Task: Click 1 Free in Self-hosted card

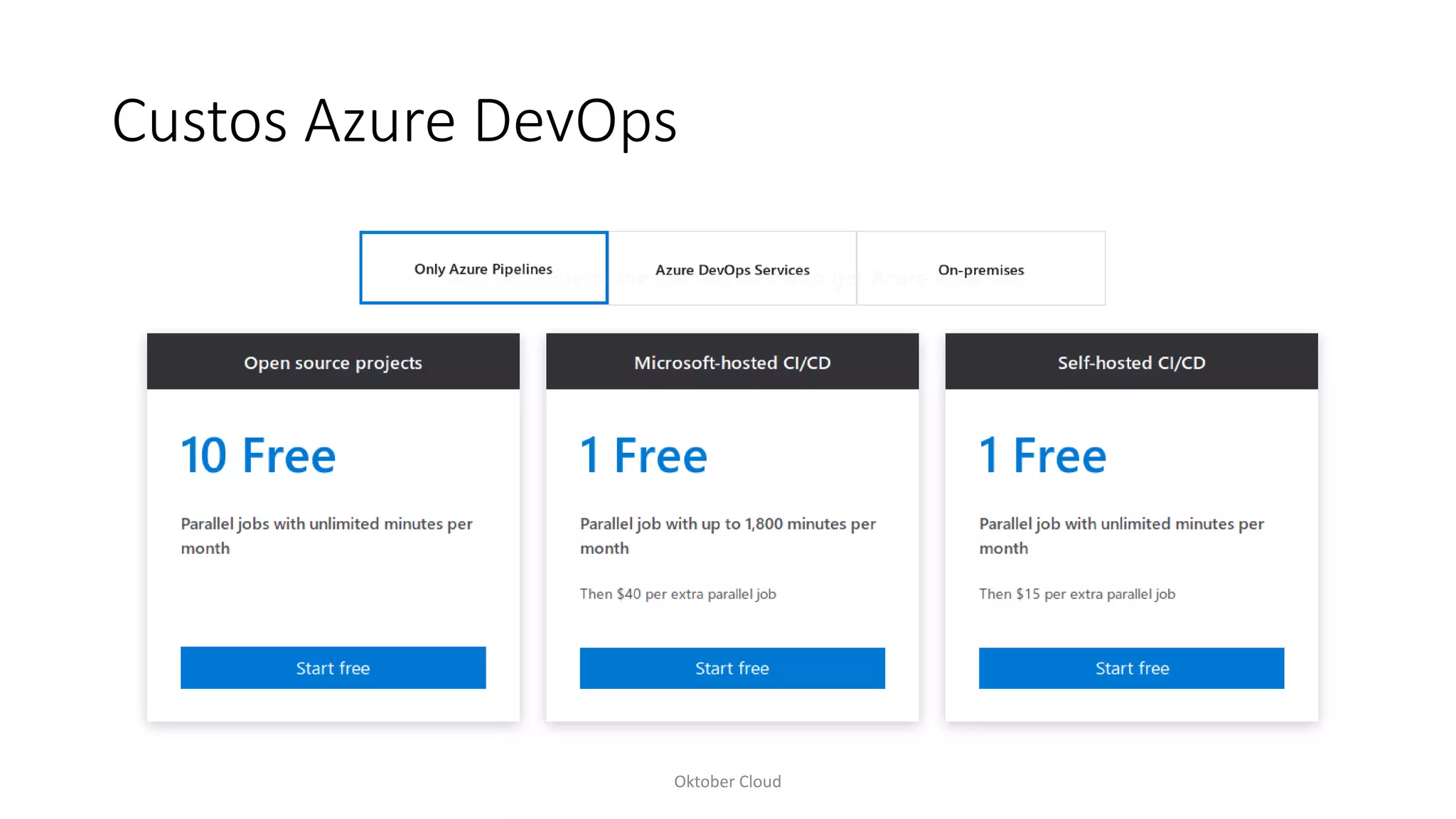Action: pyautogui.click(x=1042, y=455)
